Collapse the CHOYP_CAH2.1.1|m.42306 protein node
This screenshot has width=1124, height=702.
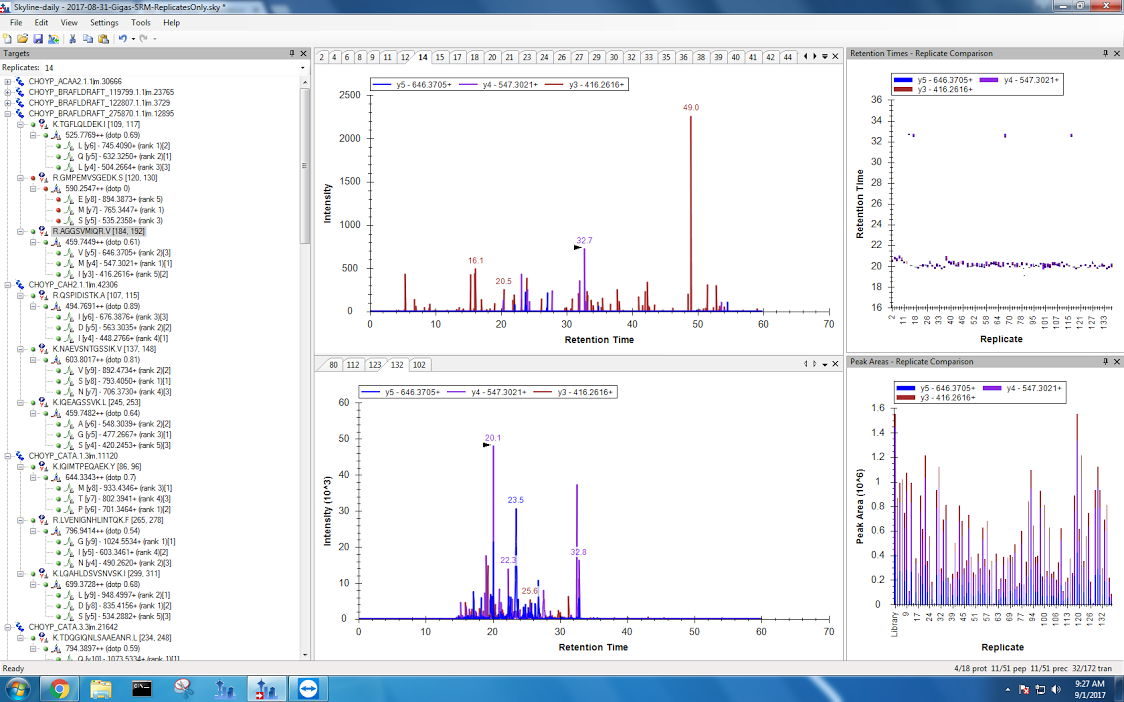(8, 284)
